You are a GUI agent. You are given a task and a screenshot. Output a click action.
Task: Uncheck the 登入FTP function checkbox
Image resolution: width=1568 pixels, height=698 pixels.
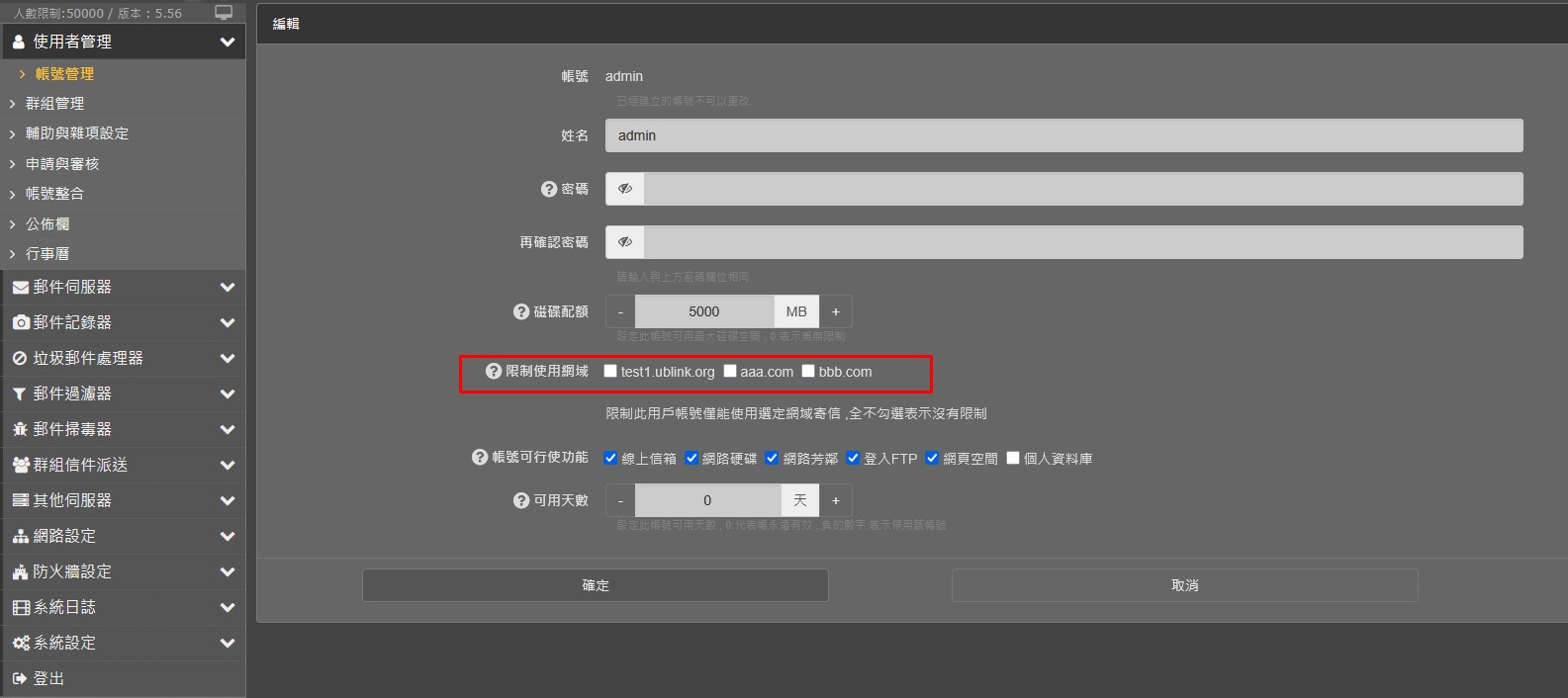pos(853,458)
